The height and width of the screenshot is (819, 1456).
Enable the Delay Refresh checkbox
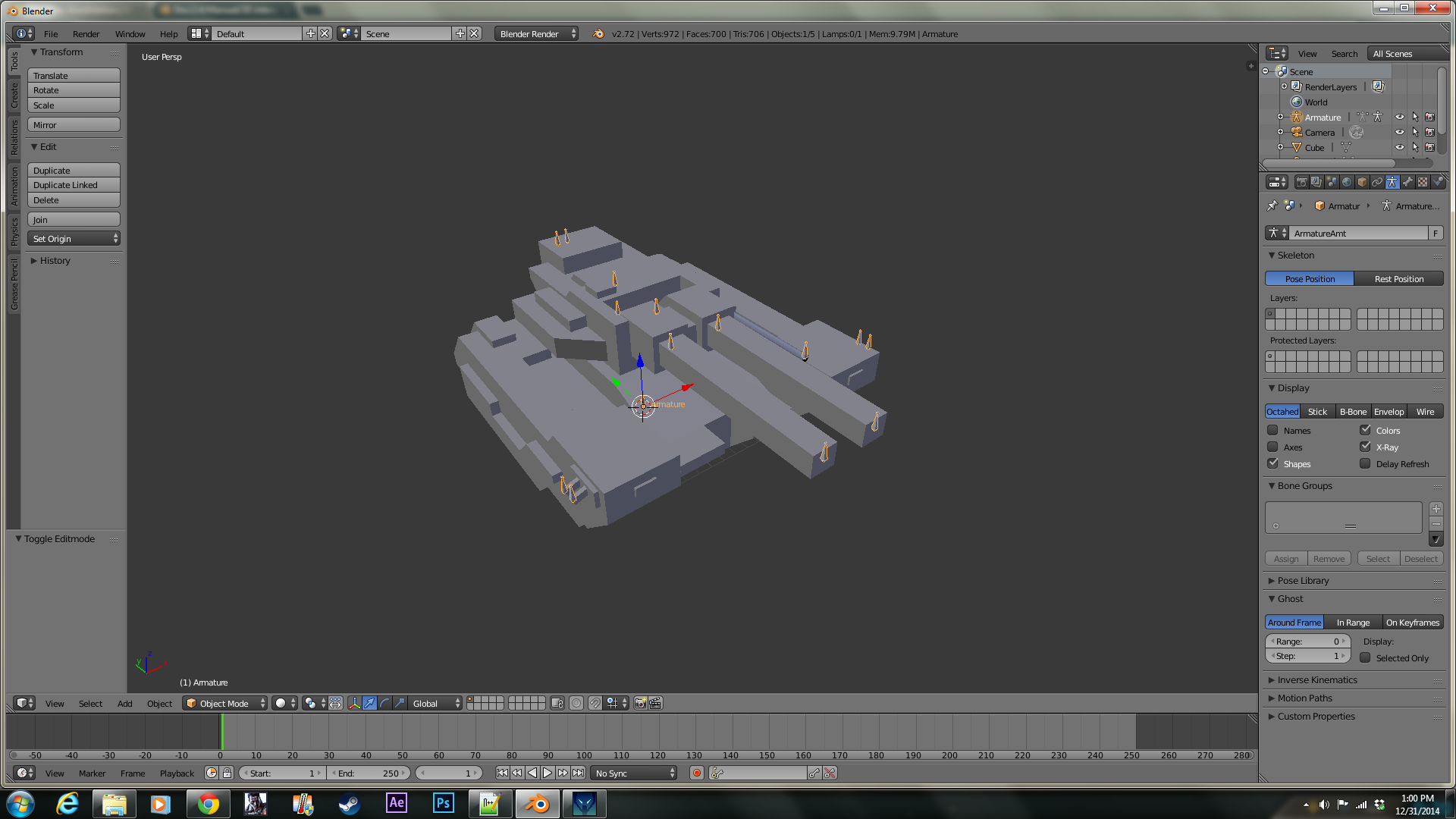(x=1365, y=463)
